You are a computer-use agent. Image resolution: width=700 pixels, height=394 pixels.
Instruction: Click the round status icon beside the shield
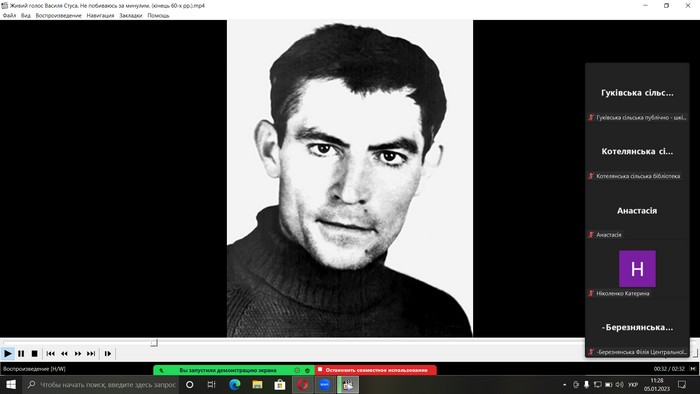pyautogui.click(x=297, y=370)
